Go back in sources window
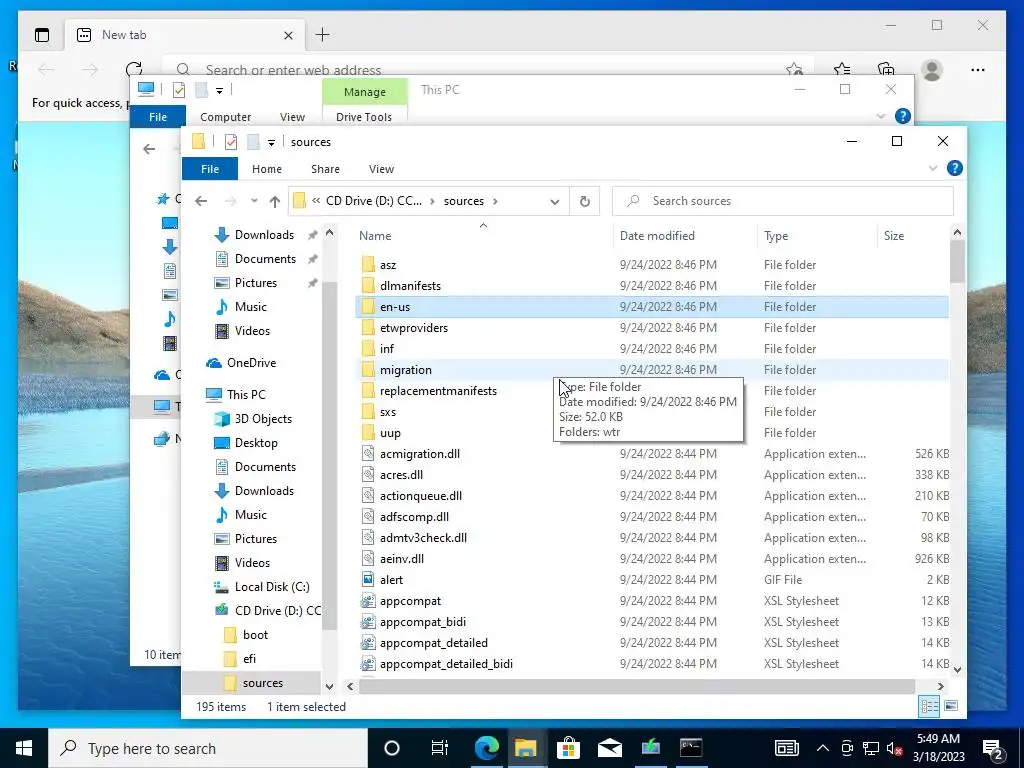 click(201, 201)
